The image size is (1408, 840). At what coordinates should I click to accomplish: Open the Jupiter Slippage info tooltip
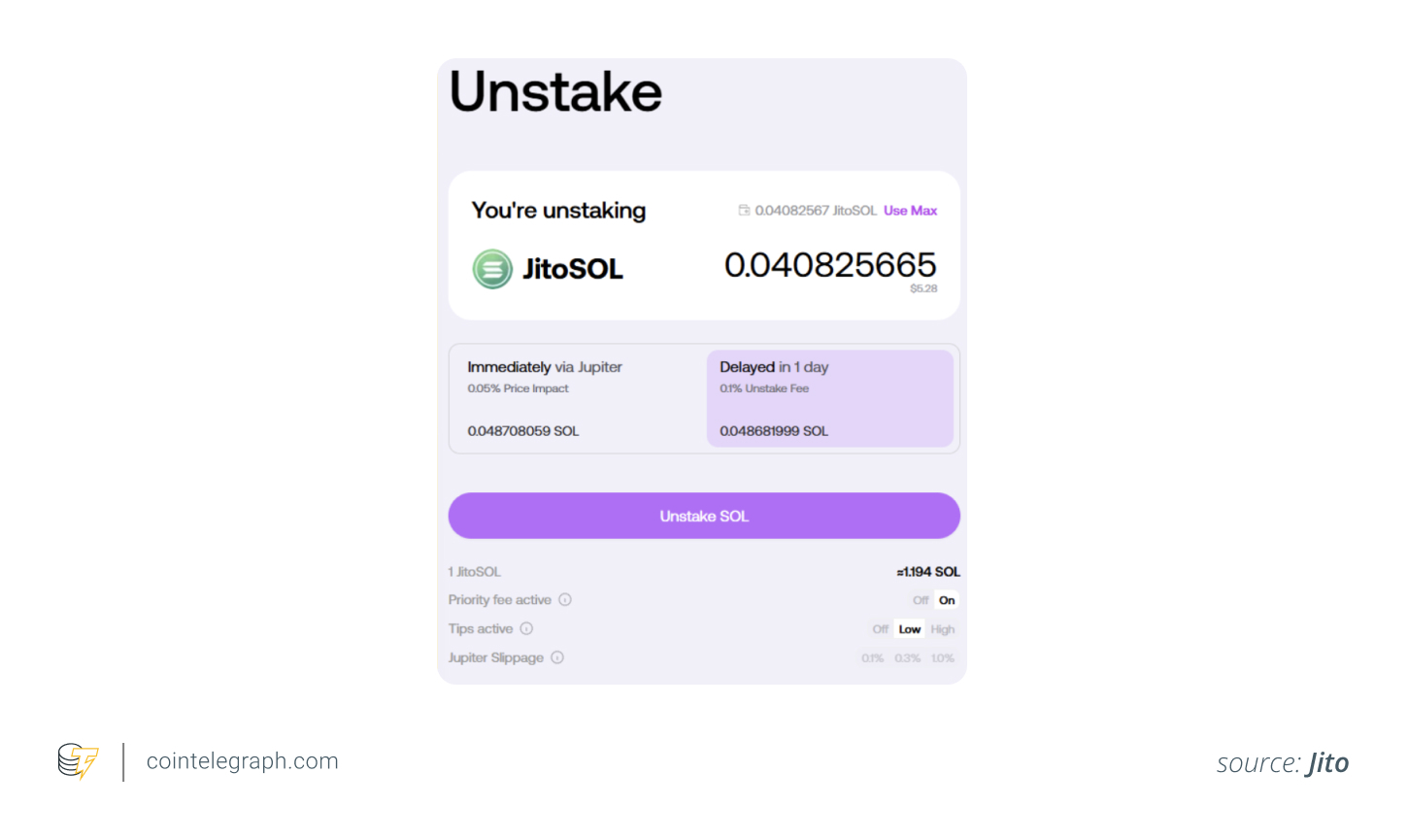point(557,657)
